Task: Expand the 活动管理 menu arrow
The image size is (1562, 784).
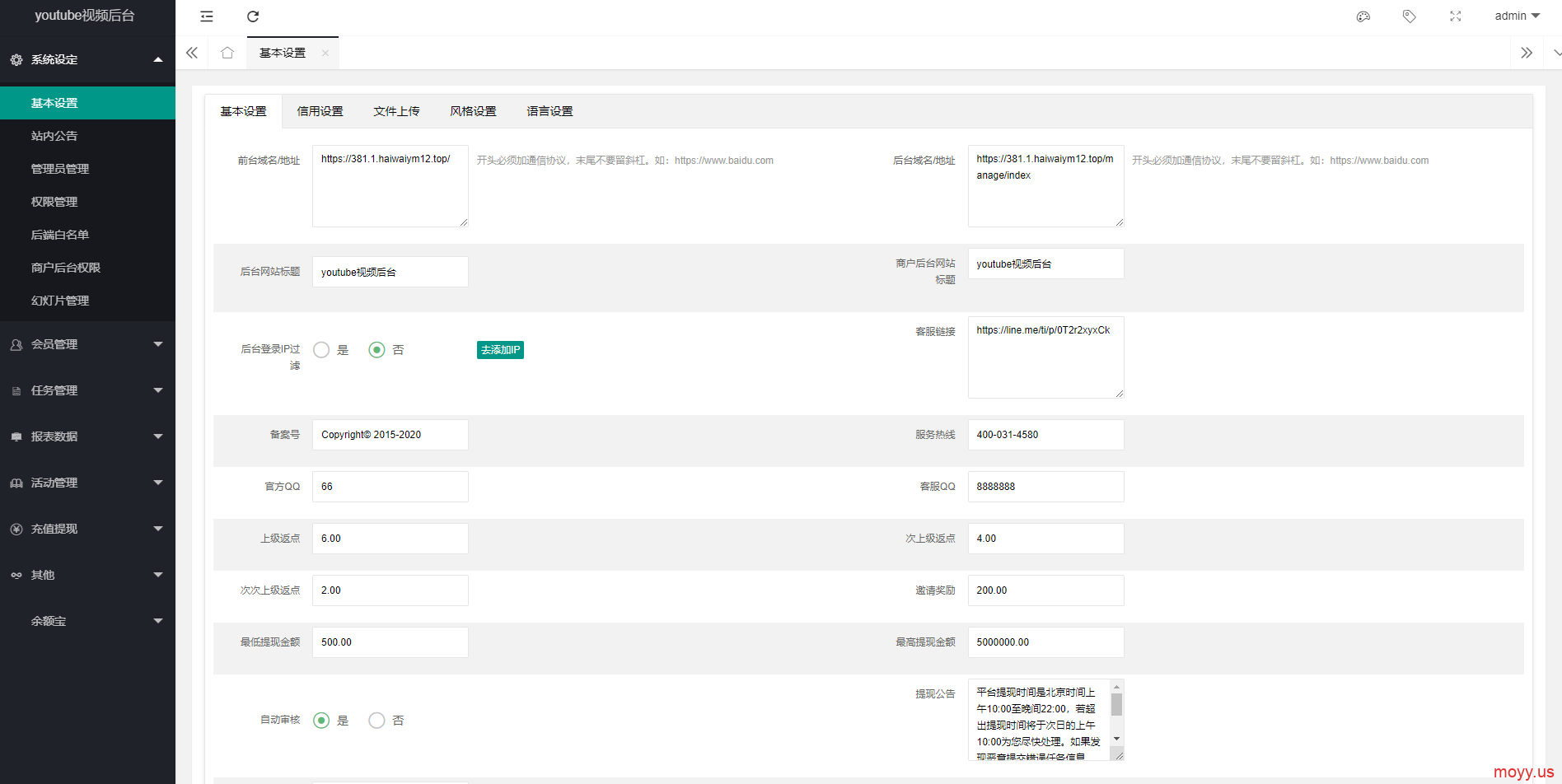Action: 158,483
